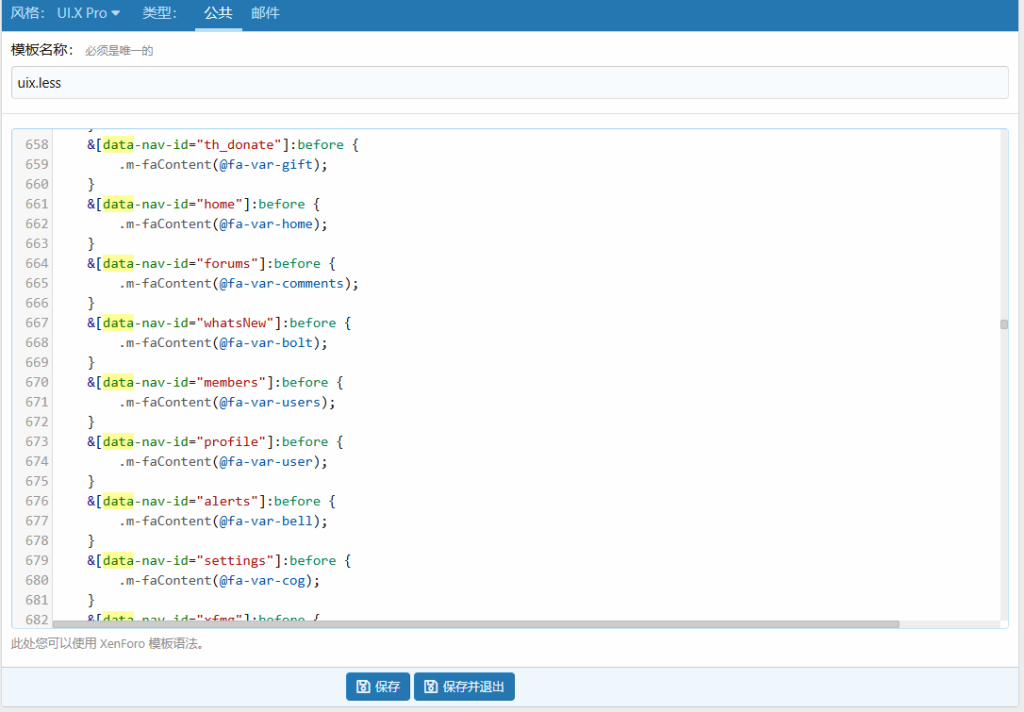This screenshot has width=1024, height=712.
Task: Click the uix.less template name field
Action: [x=509, y=83]
